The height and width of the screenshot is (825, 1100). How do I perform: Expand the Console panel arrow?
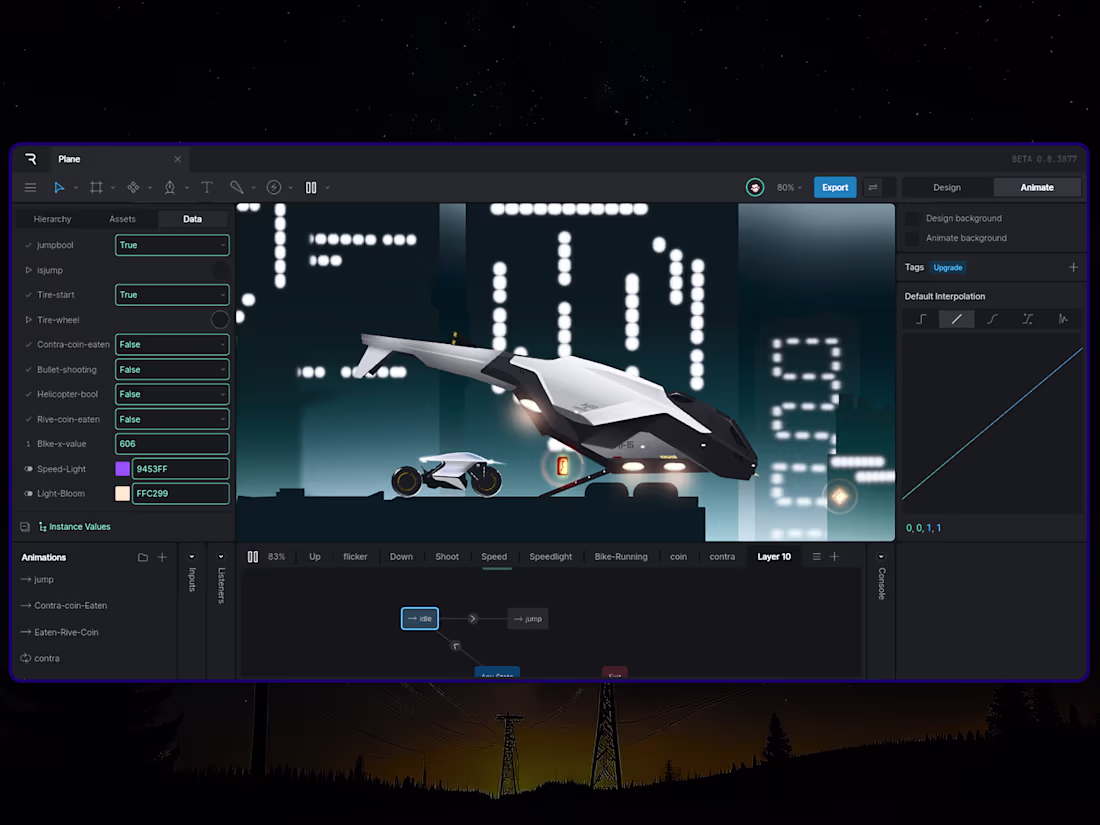click(x=881, y=557)
